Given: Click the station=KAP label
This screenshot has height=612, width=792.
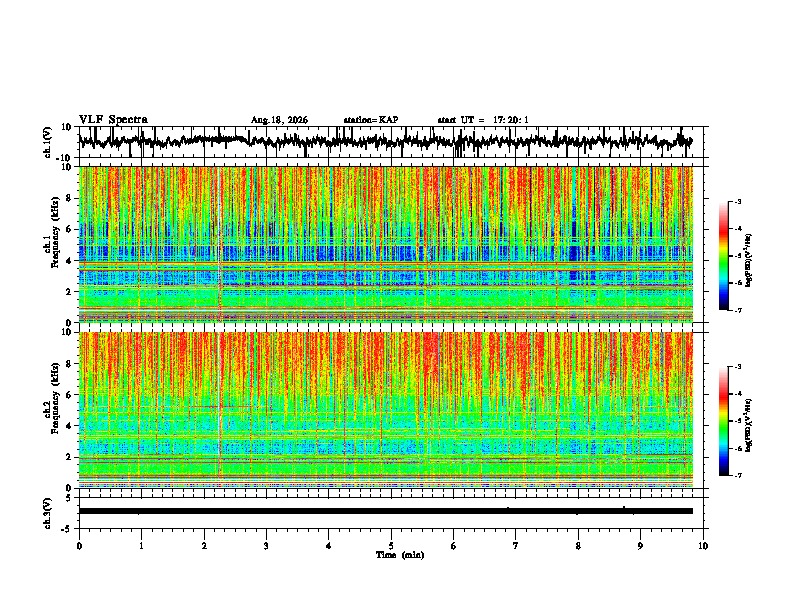Looking at the screenshot, I should pos(371,120).
